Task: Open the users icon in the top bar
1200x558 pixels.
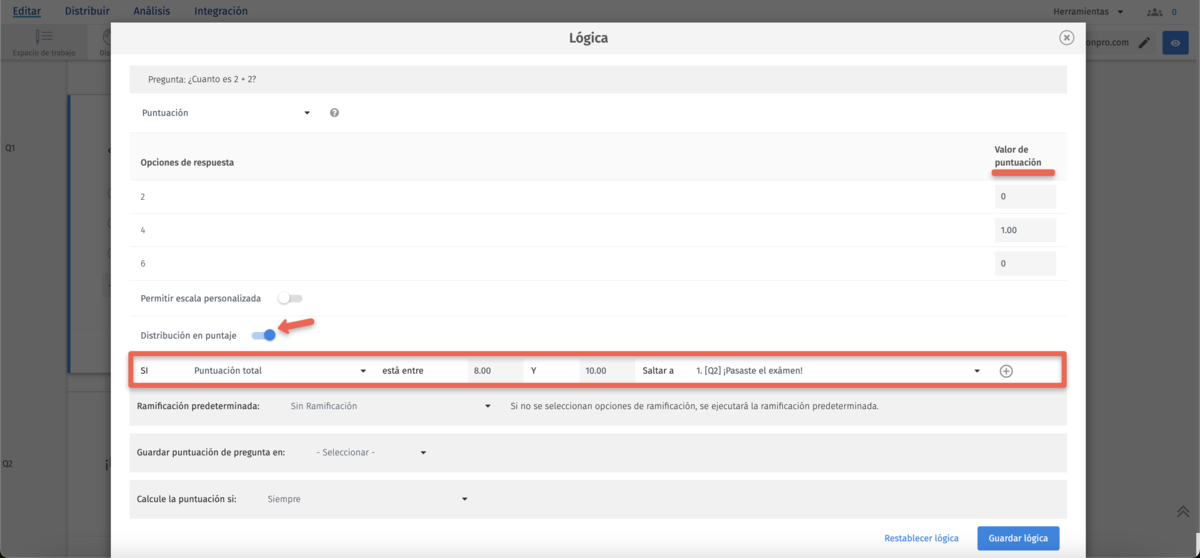Action: tap(1155, 12)
